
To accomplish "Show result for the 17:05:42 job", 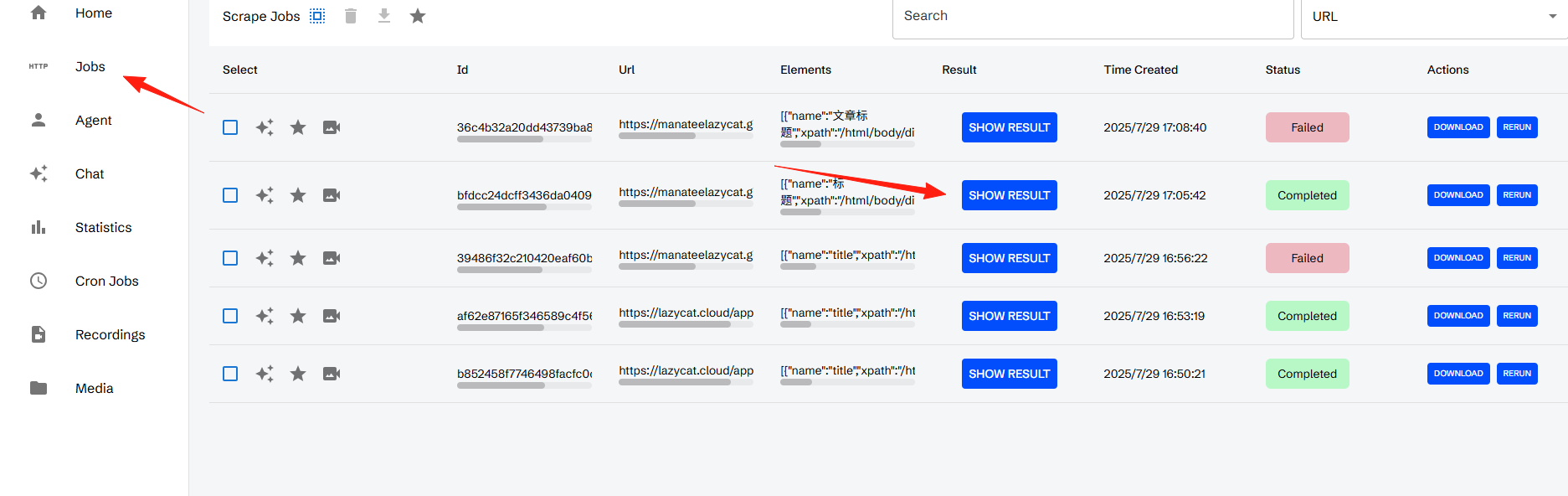I will pyautogui.click(x=1009, y=195).
